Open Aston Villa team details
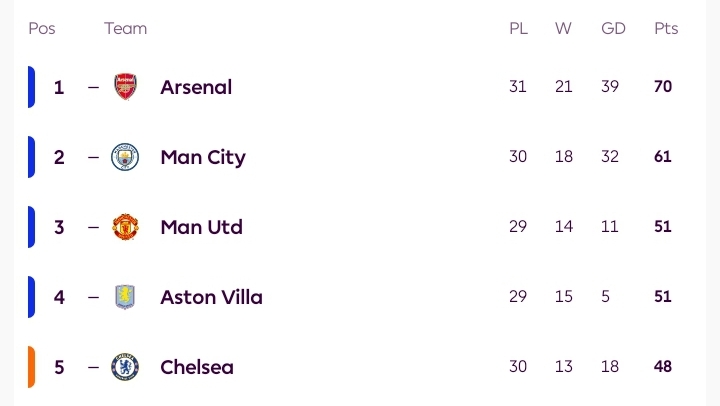Viewport: 720px width, 406px height. pos(211,297)
